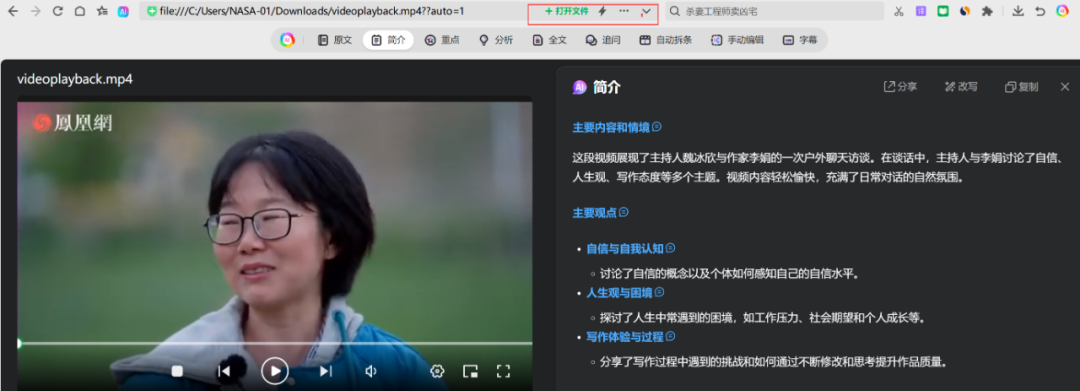The image size is (1080, 391).
Task: Click the comment icon after 人生观与困境
Action: pyautogui.click(x=659, y=292)
